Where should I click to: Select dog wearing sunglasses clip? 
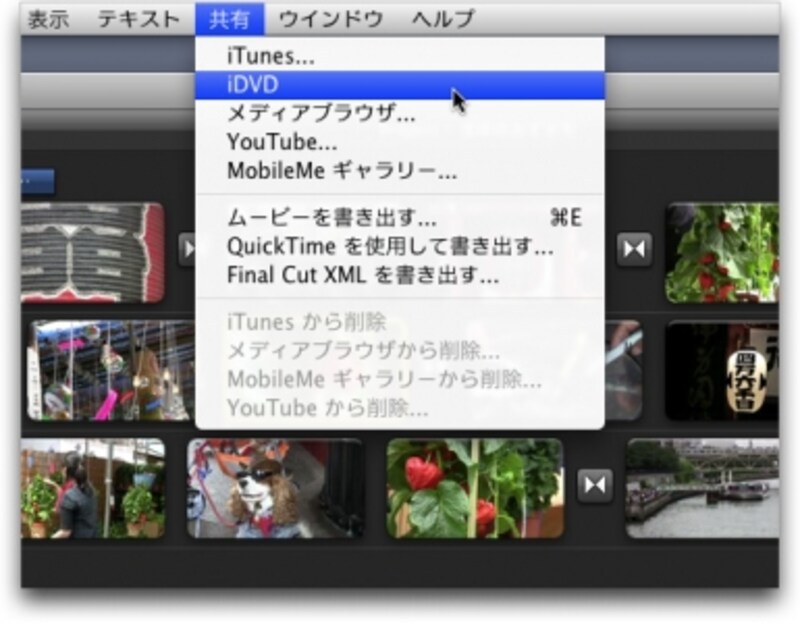(x=275, y=488)
